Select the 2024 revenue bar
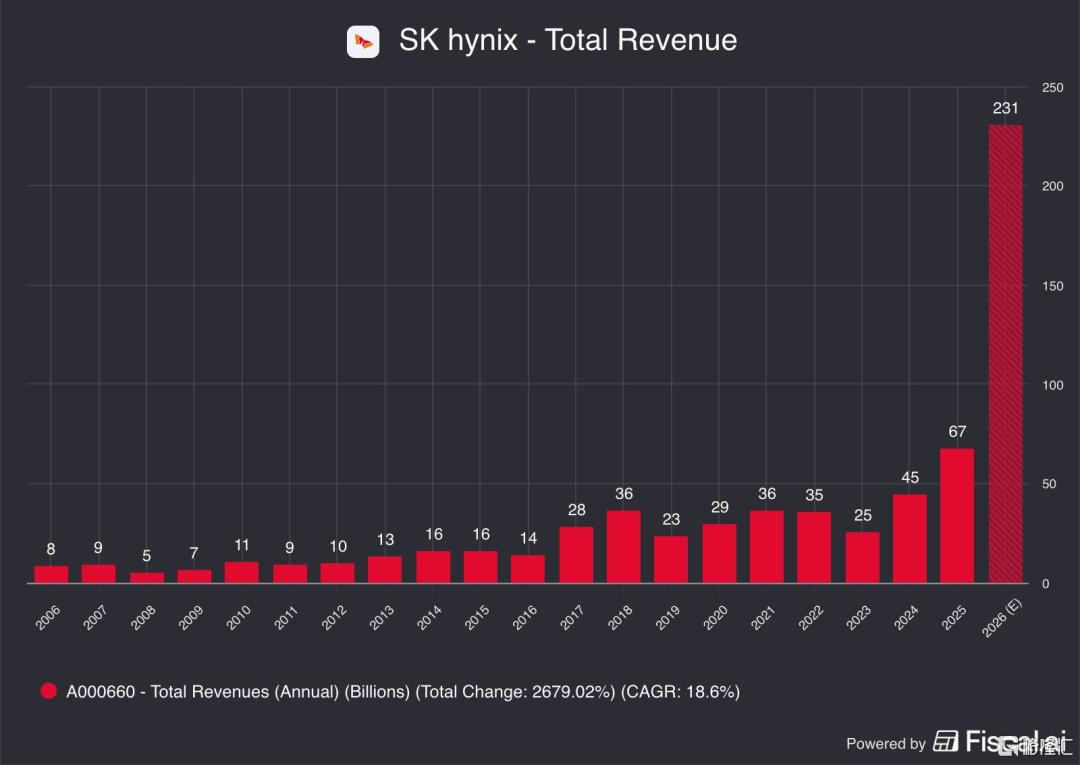The height and width of the screenshot is (765, 1080). tap(909, 538)
